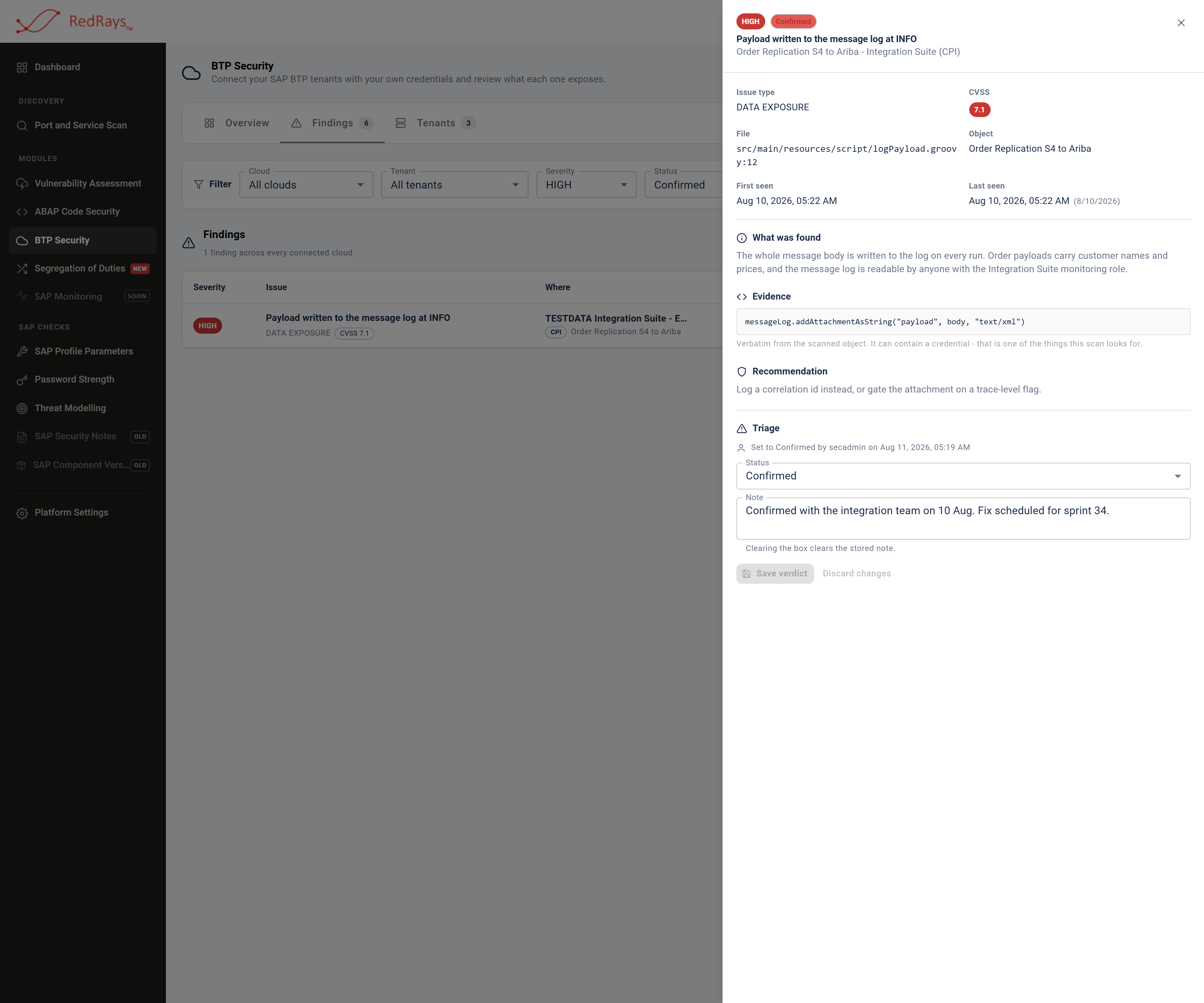The height and width of the screenshot is (1003, 1204).
Task: Click the user icon before Set to Confirmed
Action: click(x=741, y=448)
